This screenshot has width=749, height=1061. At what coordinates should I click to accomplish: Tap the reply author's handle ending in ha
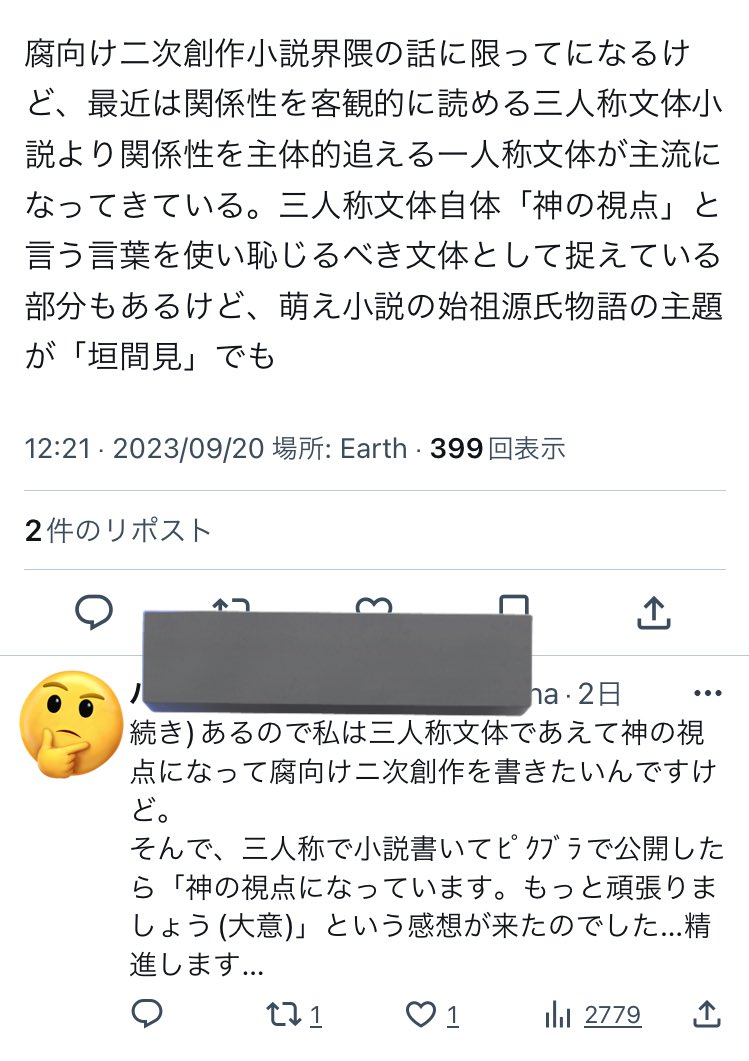click(x=548, y=693)
